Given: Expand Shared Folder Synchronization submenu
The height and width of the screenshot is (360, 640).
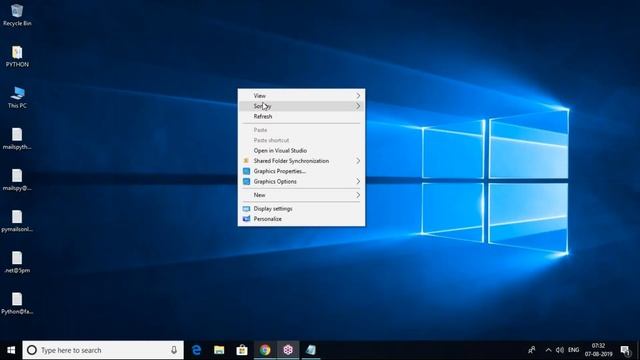Looking at the screenshot, I should (302, 161).
